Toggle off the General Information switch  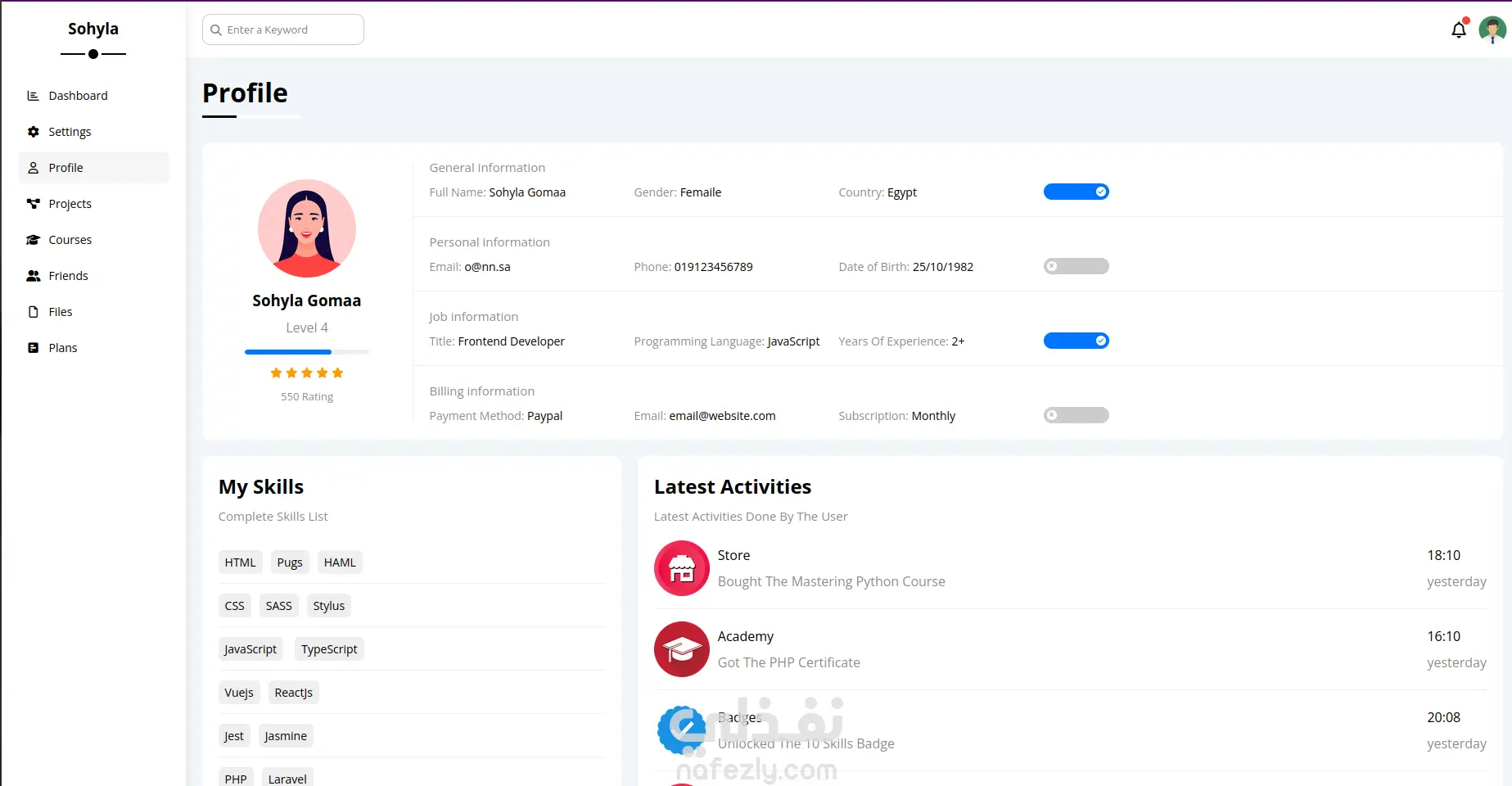pos(1076,192)
